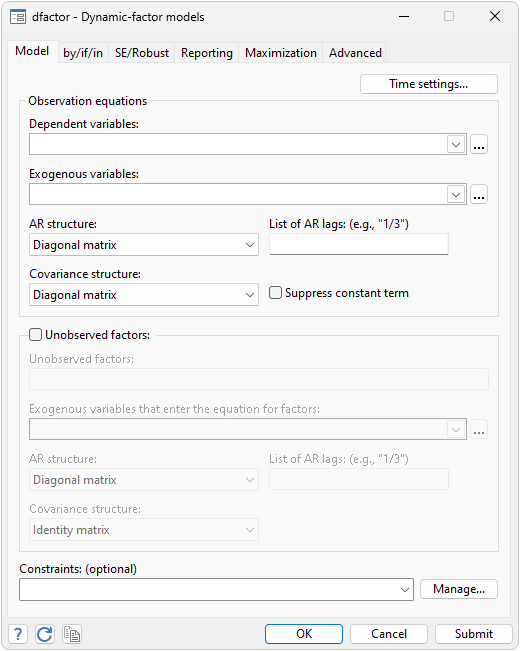520x651 pixels.
Task: Reset the dialog with the refresh icon
Action: tap(44, 634)
